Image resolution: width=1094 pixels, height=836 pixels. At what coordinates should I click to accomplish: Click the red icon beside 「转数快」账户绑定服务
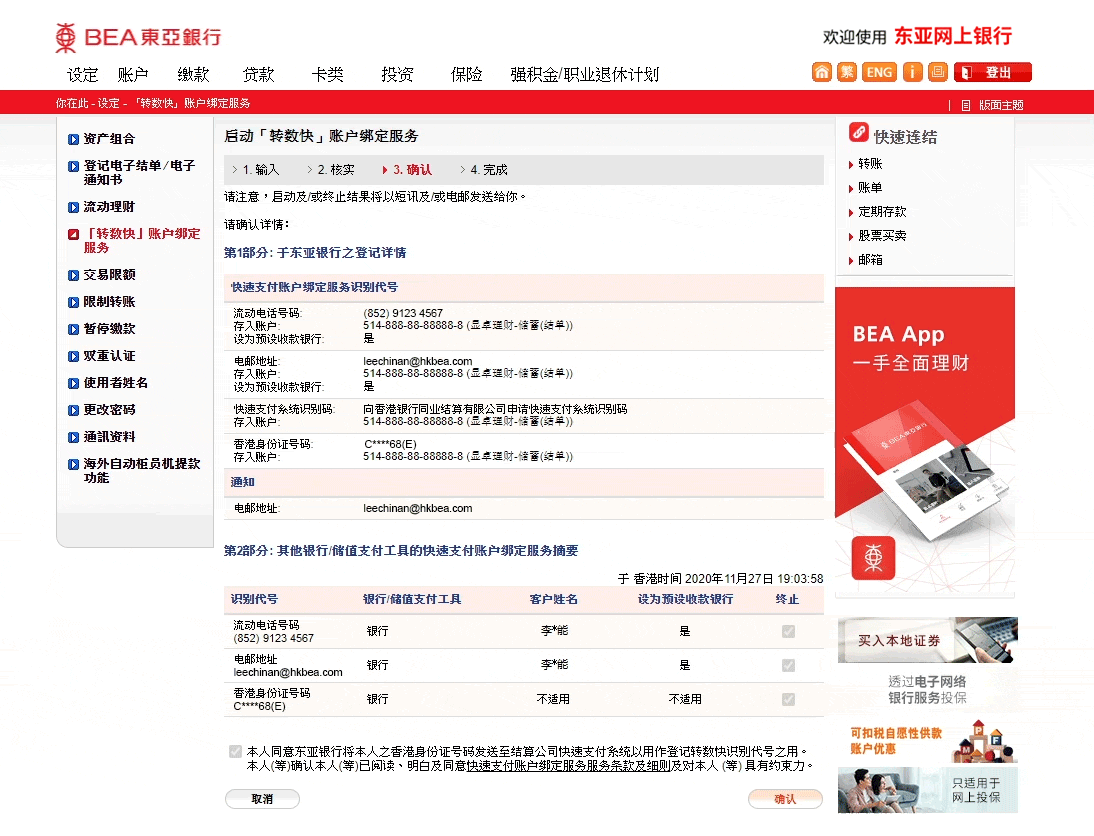pos(73,234)
